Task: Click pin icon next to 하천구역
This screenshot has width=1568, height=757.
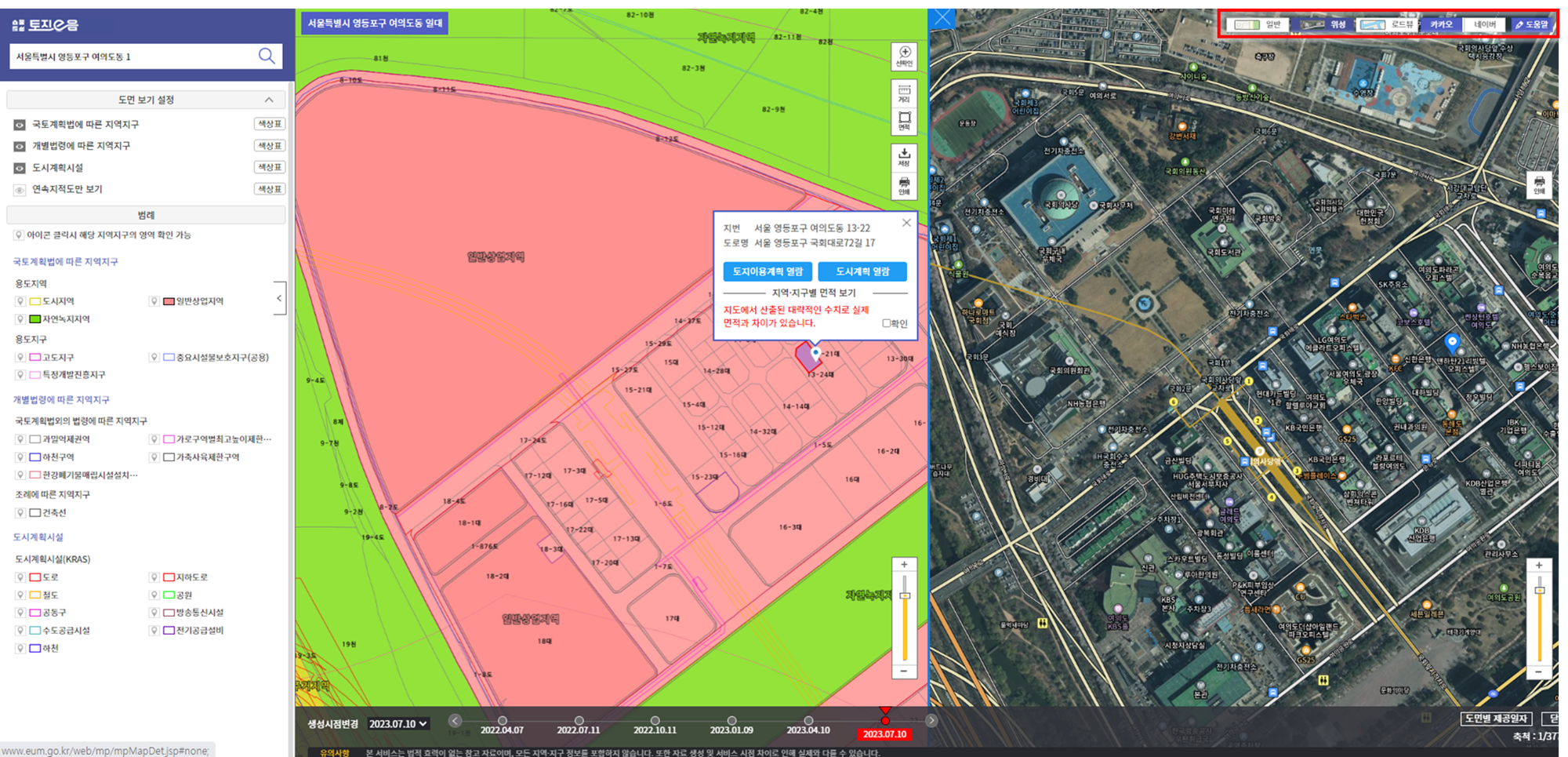Action: point(20,457)
